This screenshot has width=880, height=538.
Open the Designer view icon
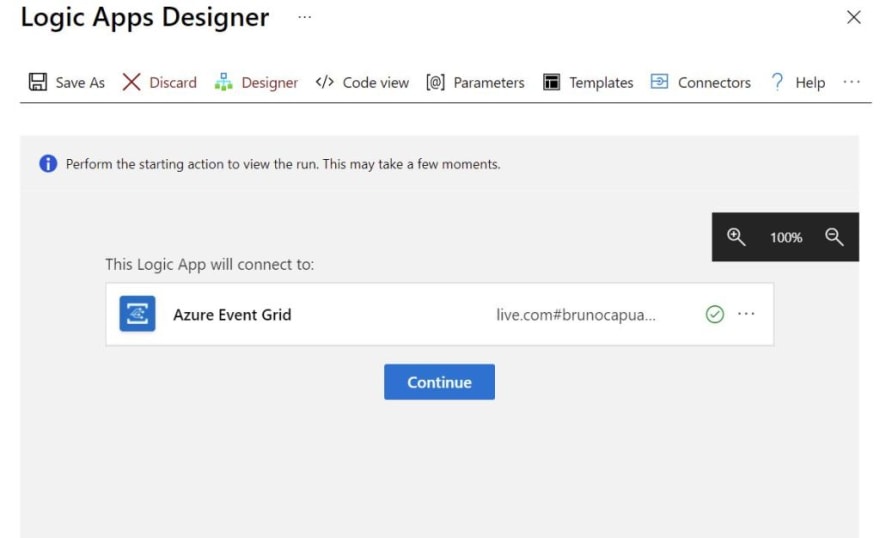[x=223, y=82]
